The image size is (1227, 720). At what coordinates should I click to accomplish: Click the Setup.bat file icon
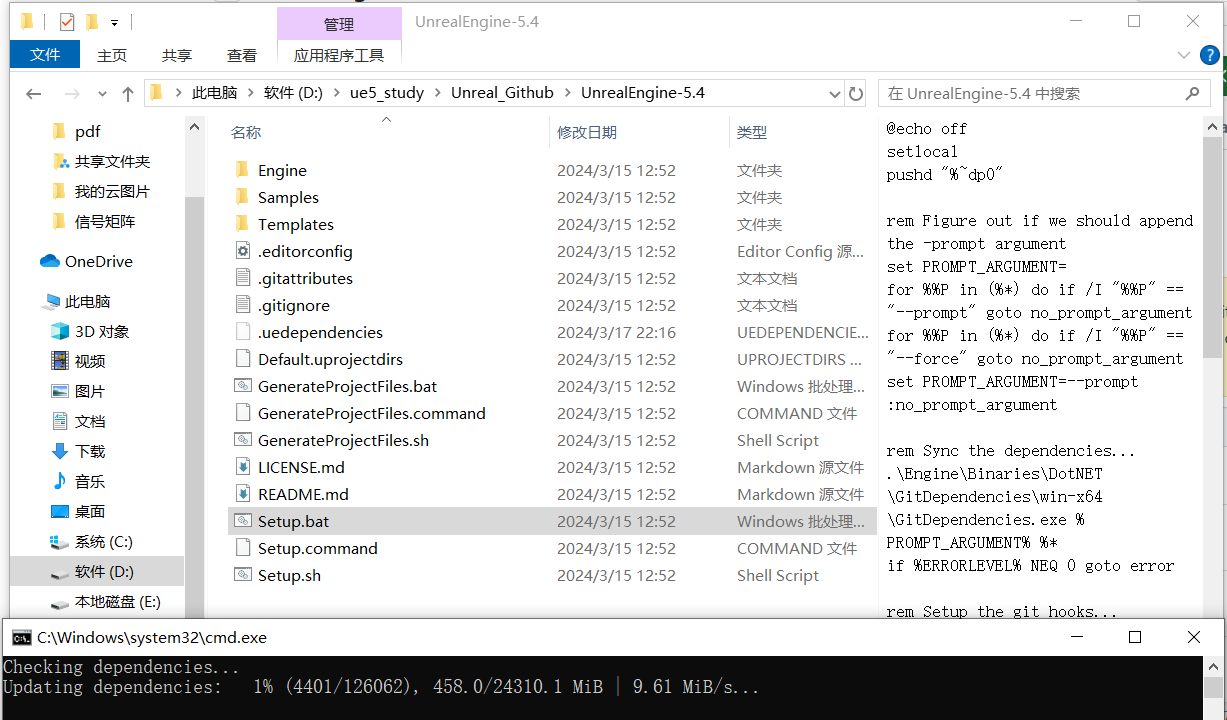pos(242,521)
